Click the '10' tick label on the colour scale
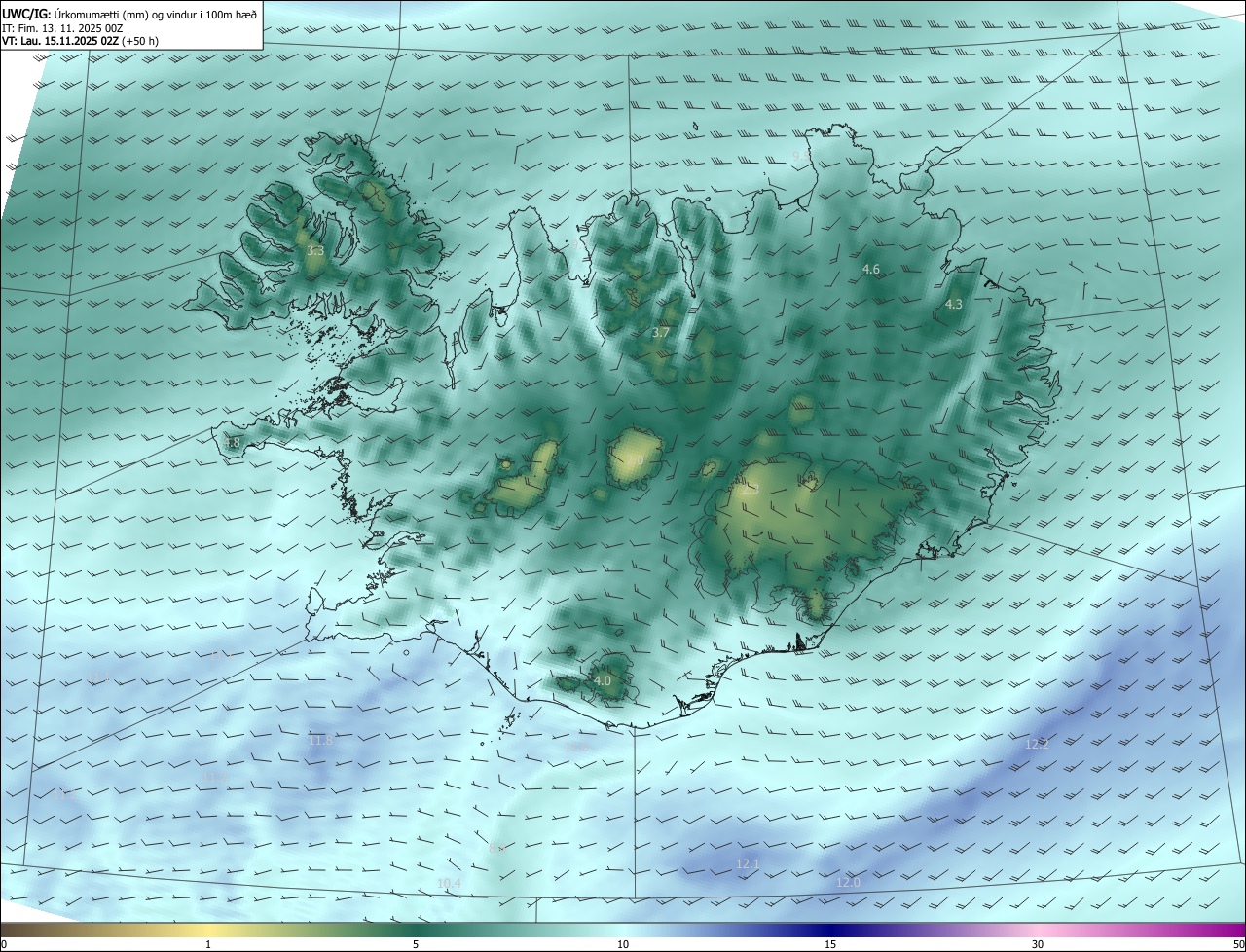The width and height of the screenshot is (1246, 952). (623, 944)
